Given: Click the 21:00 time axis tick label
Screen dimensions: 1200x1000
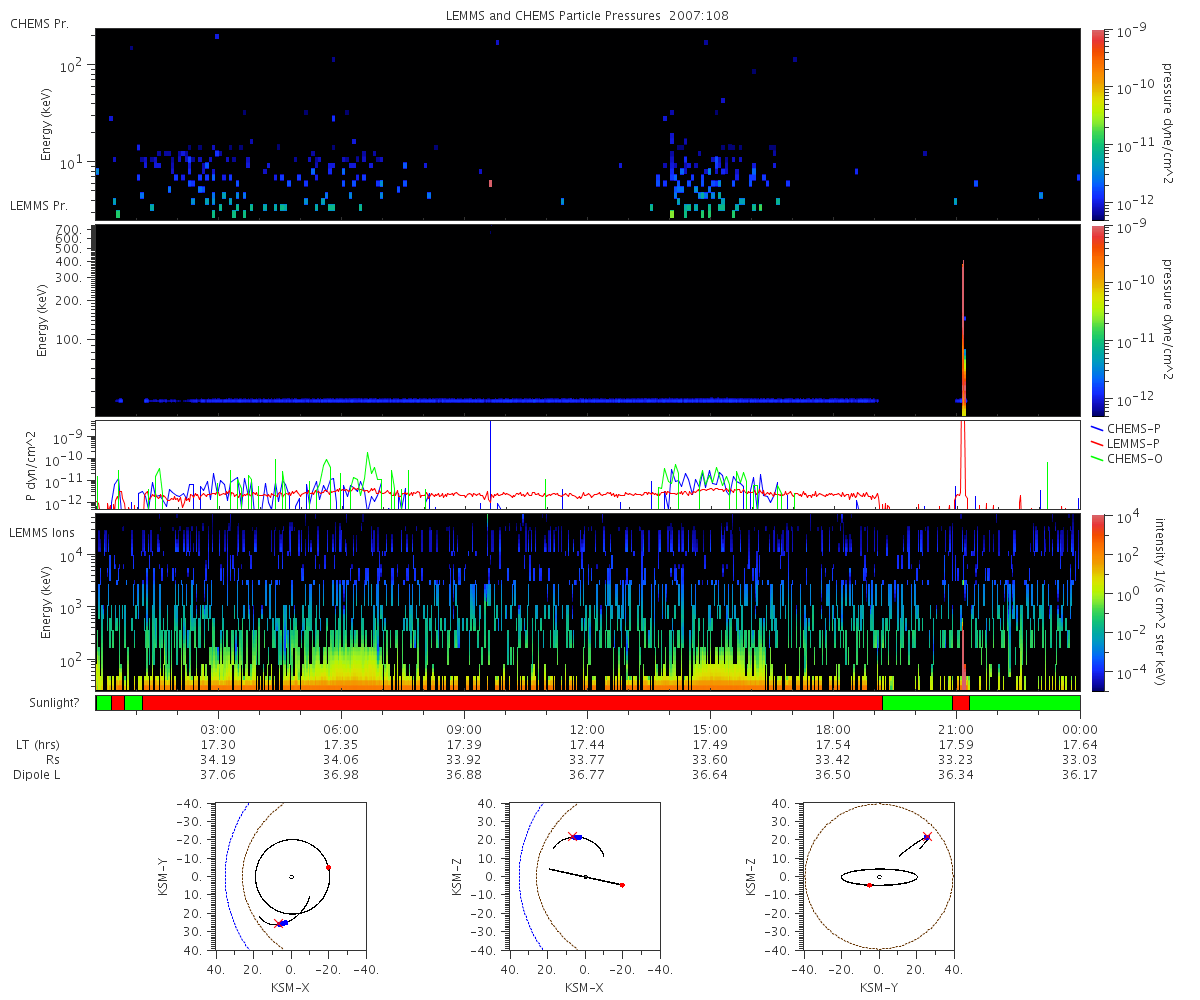Looking at the screenshot, I should coord(956,729).
